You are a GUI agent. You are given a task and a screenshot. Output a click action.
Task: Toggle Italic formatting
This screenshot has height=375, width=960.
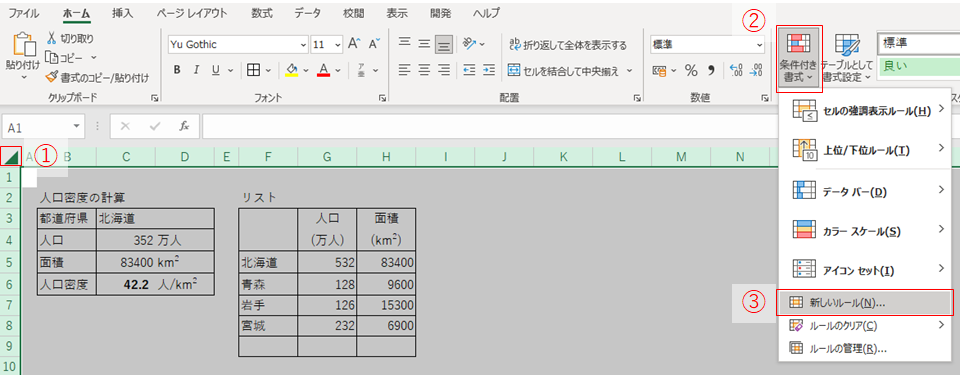pyautogui.click(x=196, y=70)
